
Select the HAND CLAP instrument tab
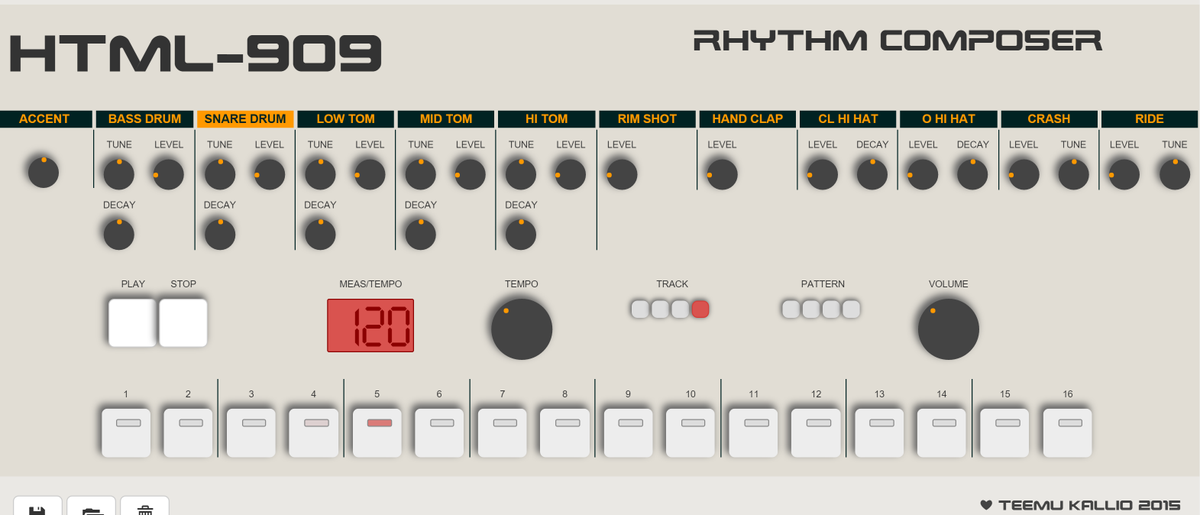[747, 118]
